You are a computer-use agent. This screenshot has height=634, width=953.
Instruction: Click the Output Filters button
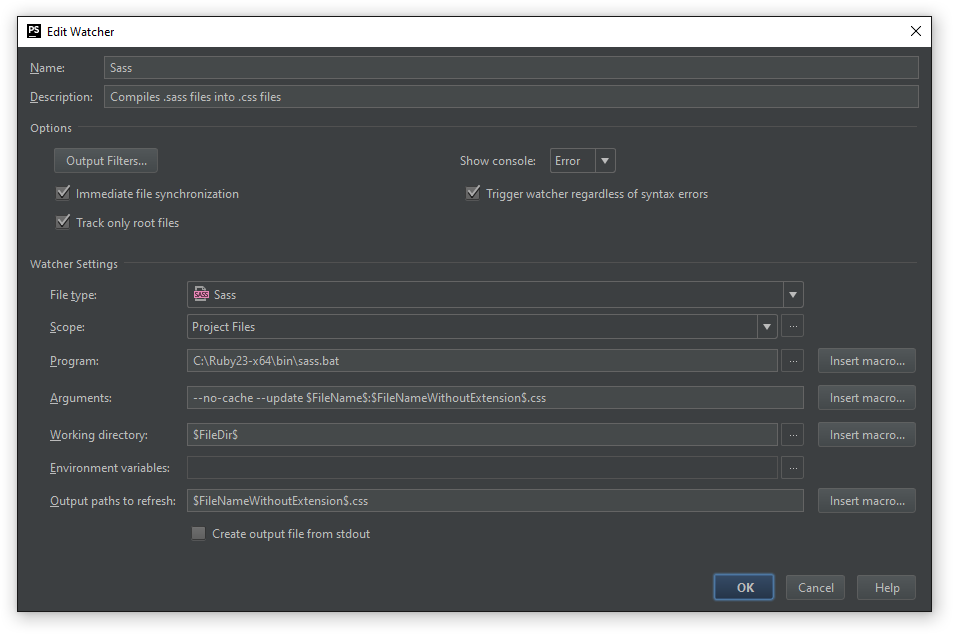pos(106,161)
